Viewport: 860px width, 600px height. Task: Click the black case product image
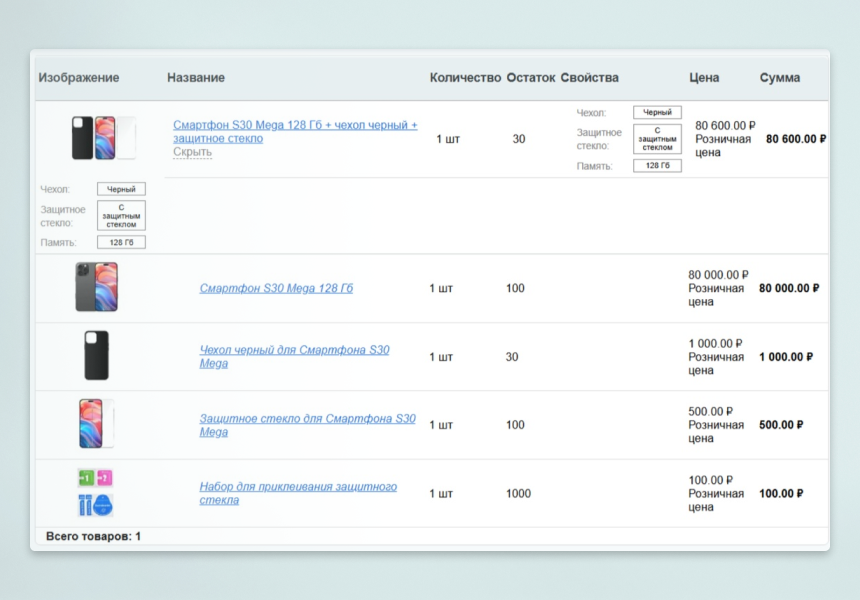[x=96, y=356]
